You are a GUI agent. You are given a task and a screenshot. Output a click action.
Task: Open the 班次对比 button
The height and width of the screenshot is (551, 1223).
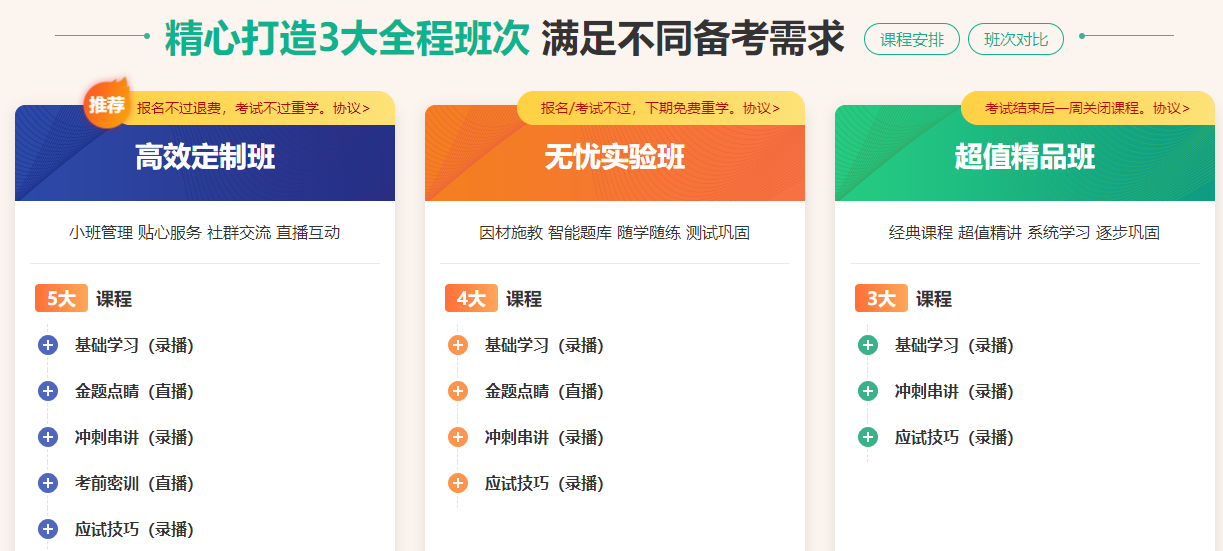pyautogui.click(x=1016, y=40)
